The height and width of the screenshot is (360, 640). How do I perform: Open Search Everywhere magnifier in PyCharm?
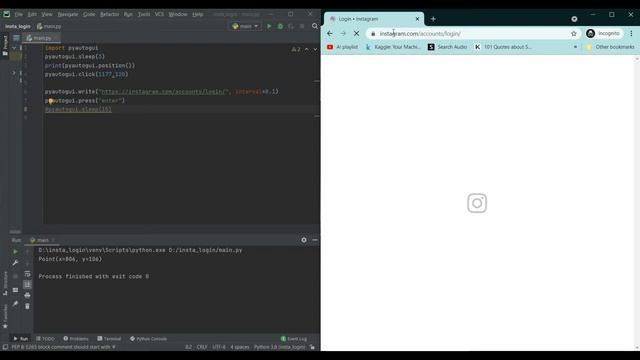(315, 26)
